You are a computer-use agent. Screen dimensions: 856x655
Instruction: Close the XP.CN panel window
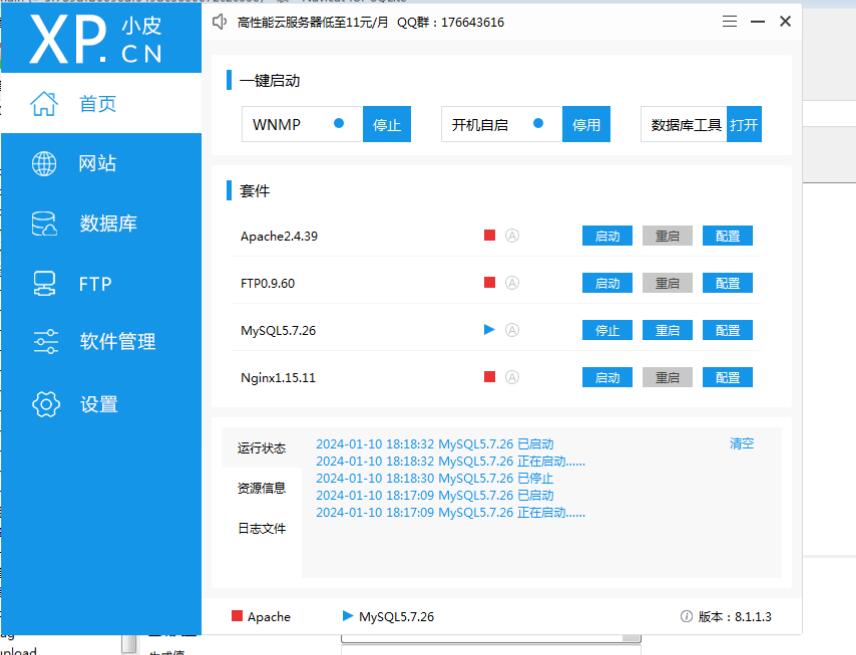[785, 21]
